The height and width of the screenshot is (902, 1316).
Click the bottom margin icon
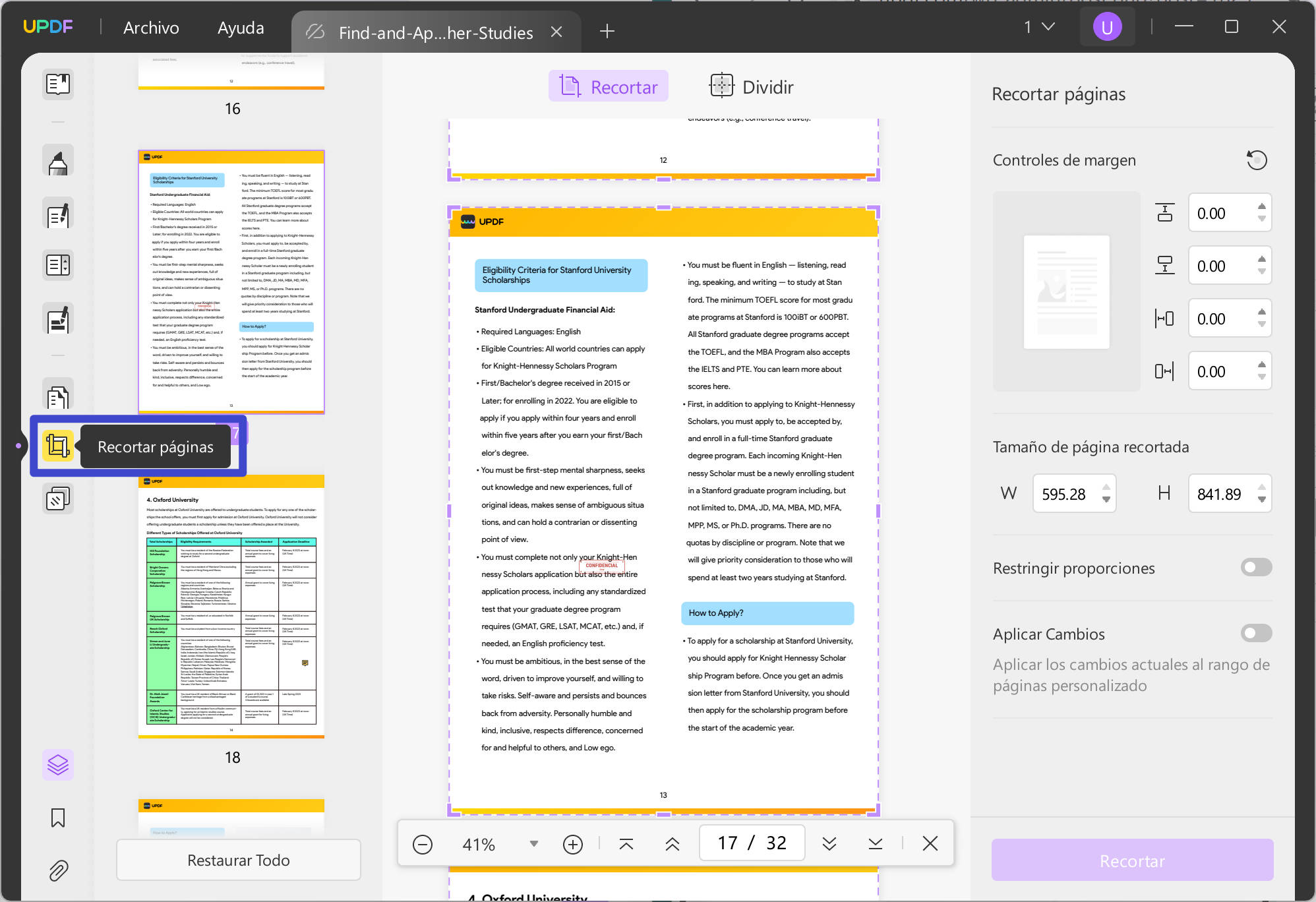pyautogui.click(x=1165, y=266)
